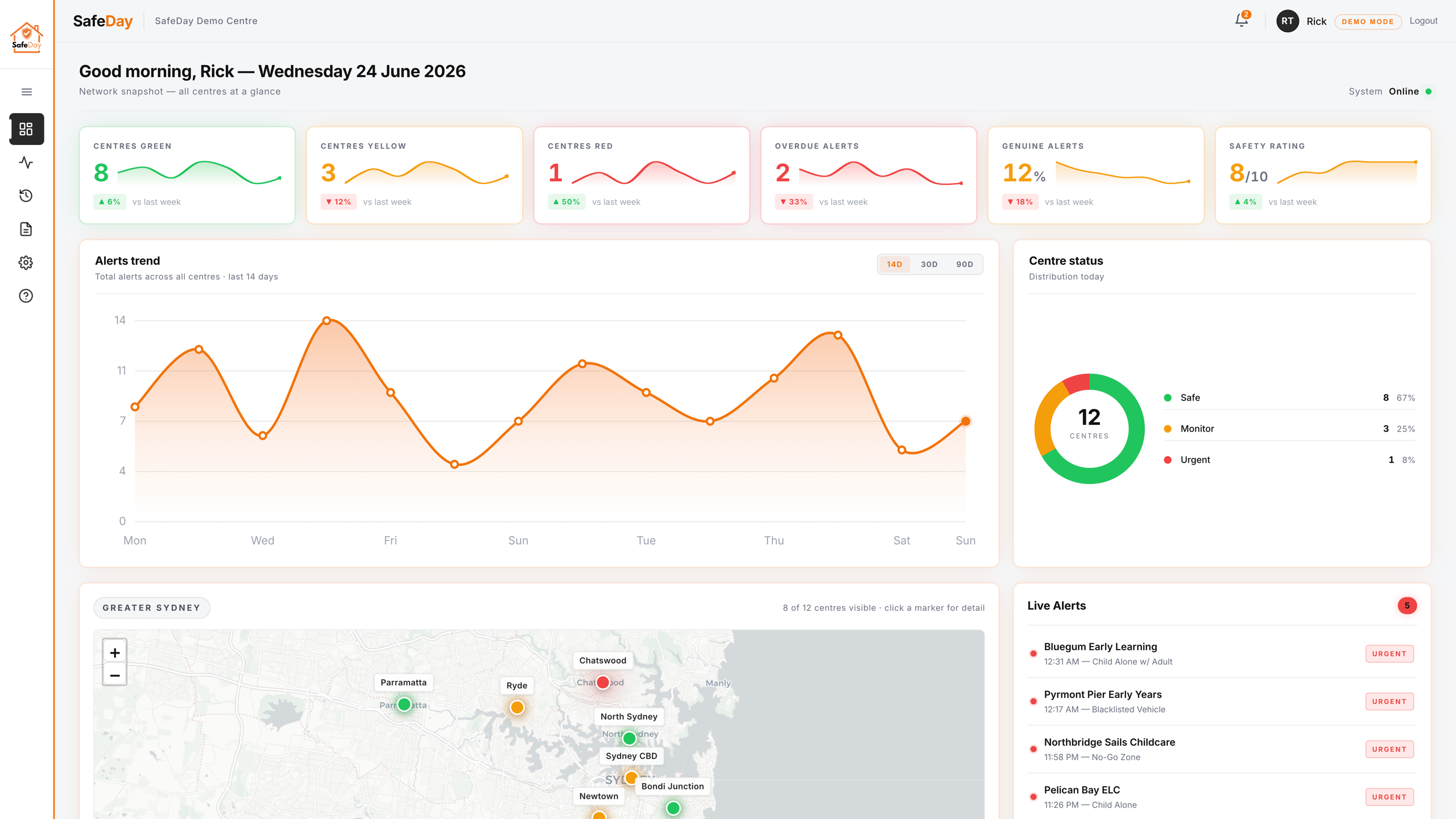Open Northbridge Sails Childcare alert

point(1222,749)
